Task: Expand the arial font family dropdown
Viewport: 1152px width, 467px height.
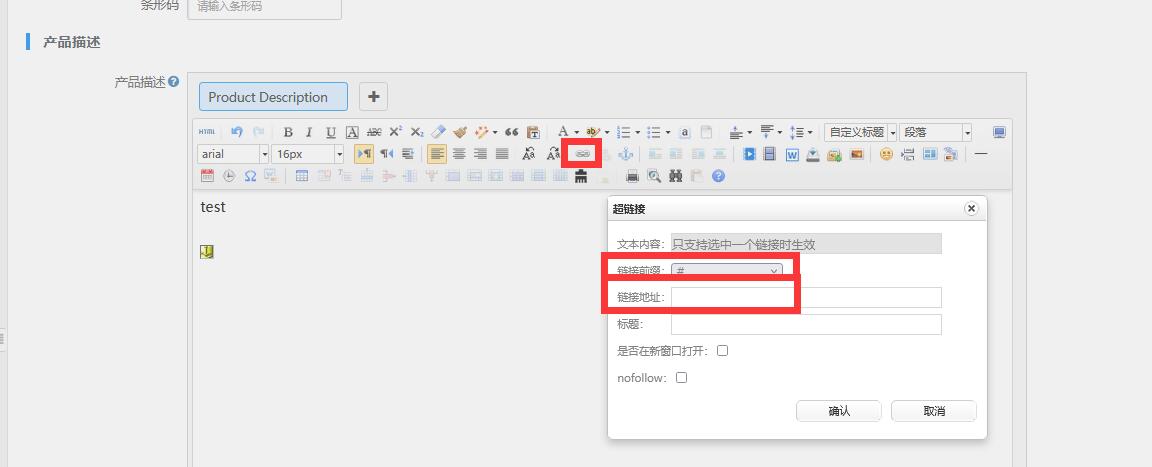Action: tap(234, 154)
